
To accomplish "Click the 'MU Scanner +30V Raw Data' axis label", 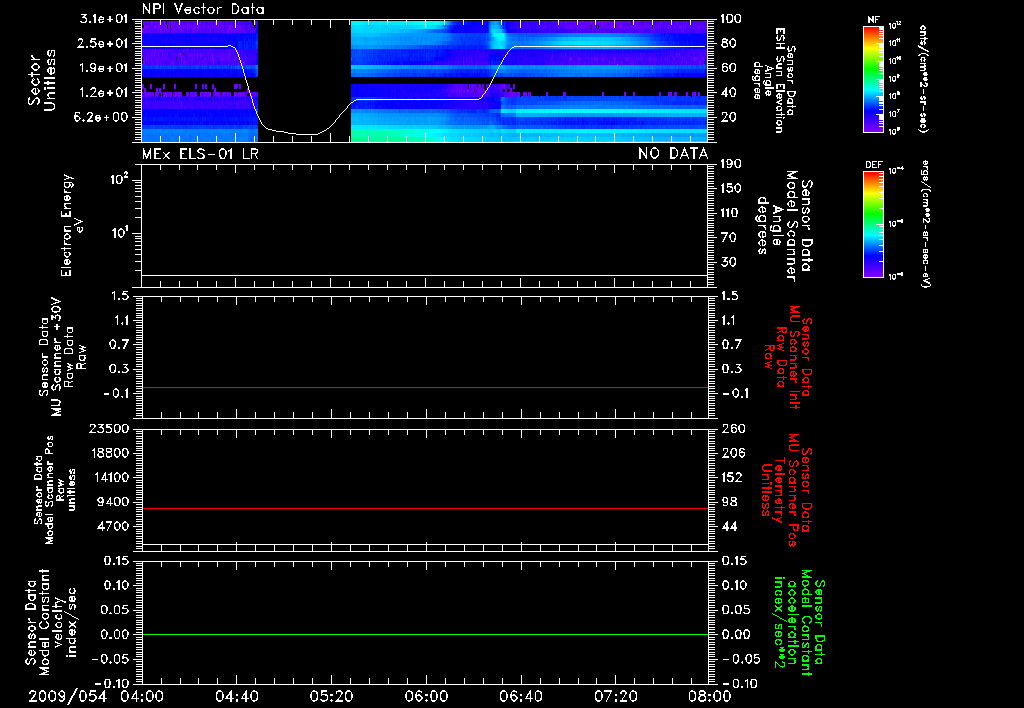I will [x=63, y=357].
